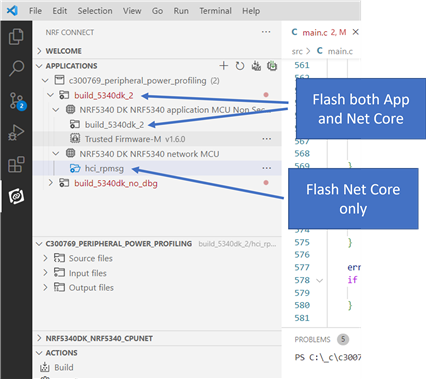Open the Go menu
This screenshot has height=379, width=426.
(157, 11)
